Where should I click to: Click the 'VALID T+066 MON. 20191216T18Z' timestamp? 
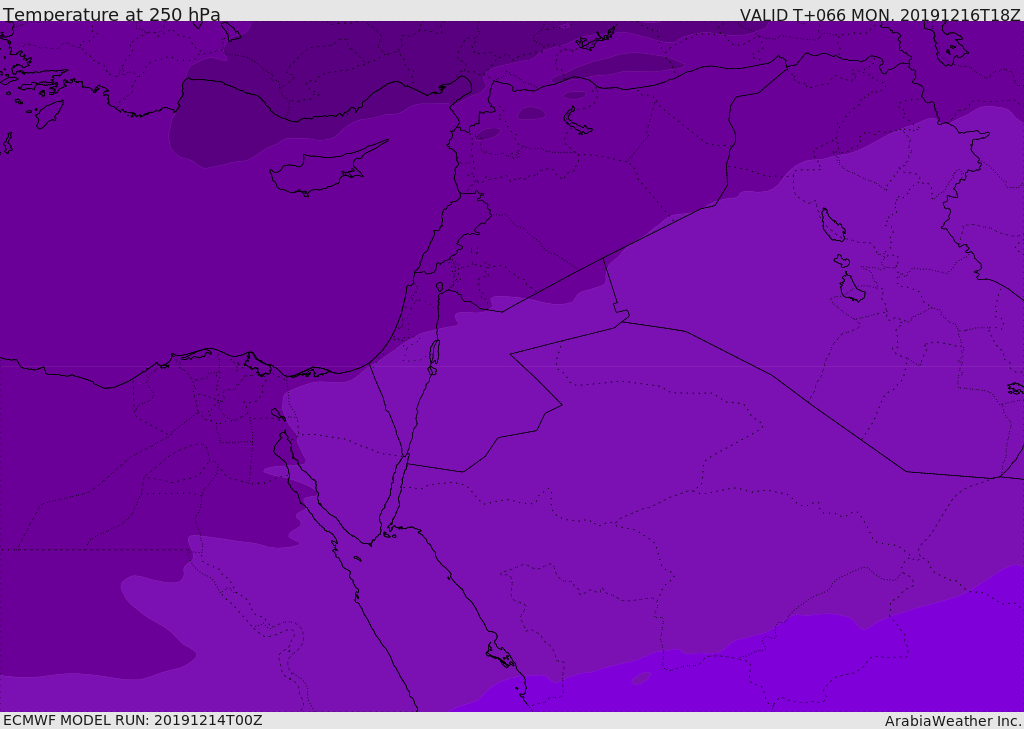pyautogui.click(x=880, y=14)
